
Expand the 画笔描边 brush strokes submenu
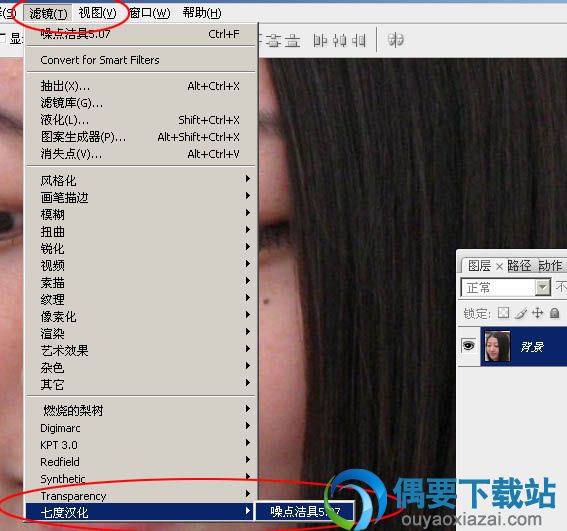point(141,197)
